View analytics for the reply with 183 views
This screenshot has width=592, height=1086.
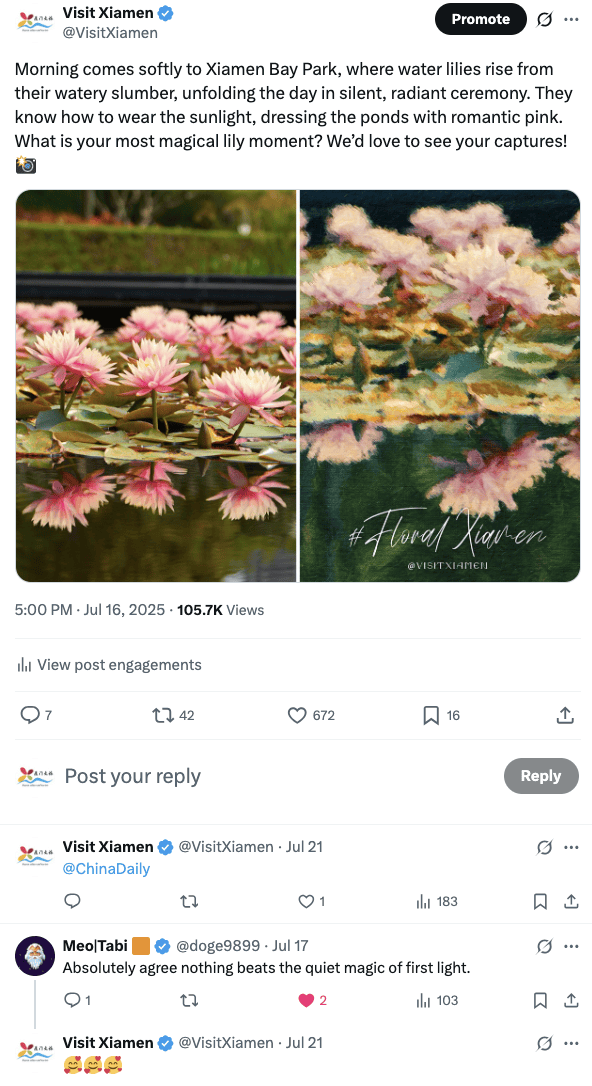(x=436, y=901)
